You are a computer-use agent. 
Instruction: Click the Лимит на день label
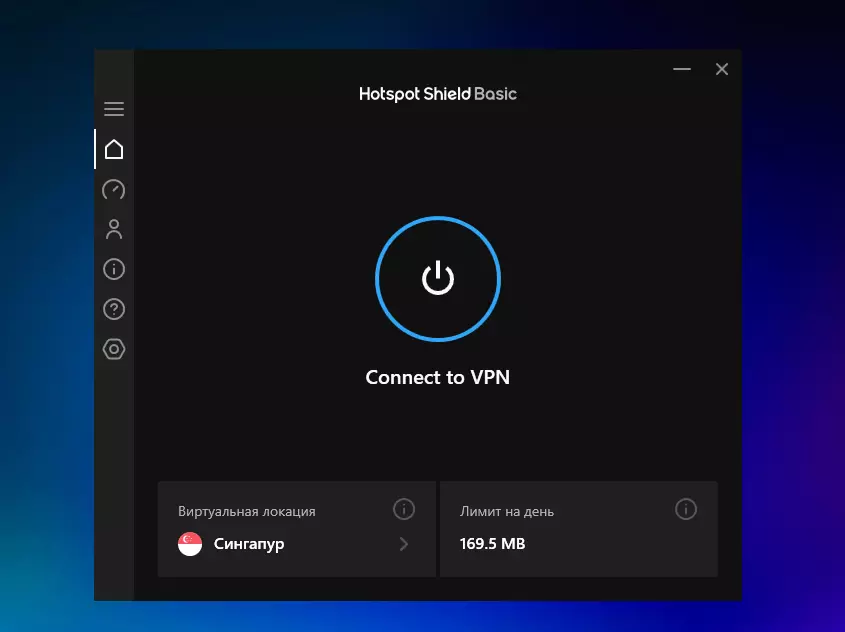pyautogui.click(x=507, y=511)
